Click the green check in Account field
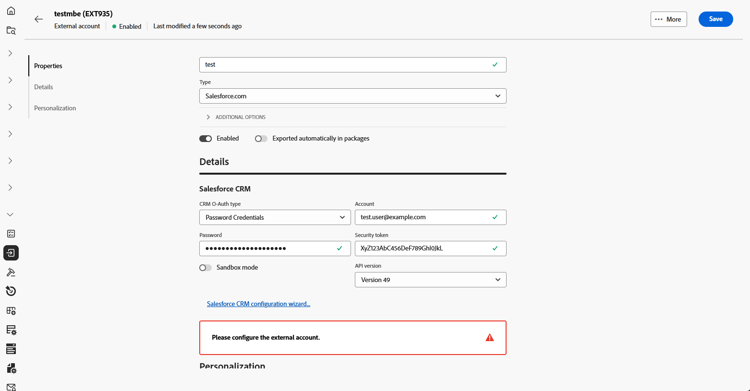Image resolution: width=750 pixels, height=391 pixels. point(495,217)
